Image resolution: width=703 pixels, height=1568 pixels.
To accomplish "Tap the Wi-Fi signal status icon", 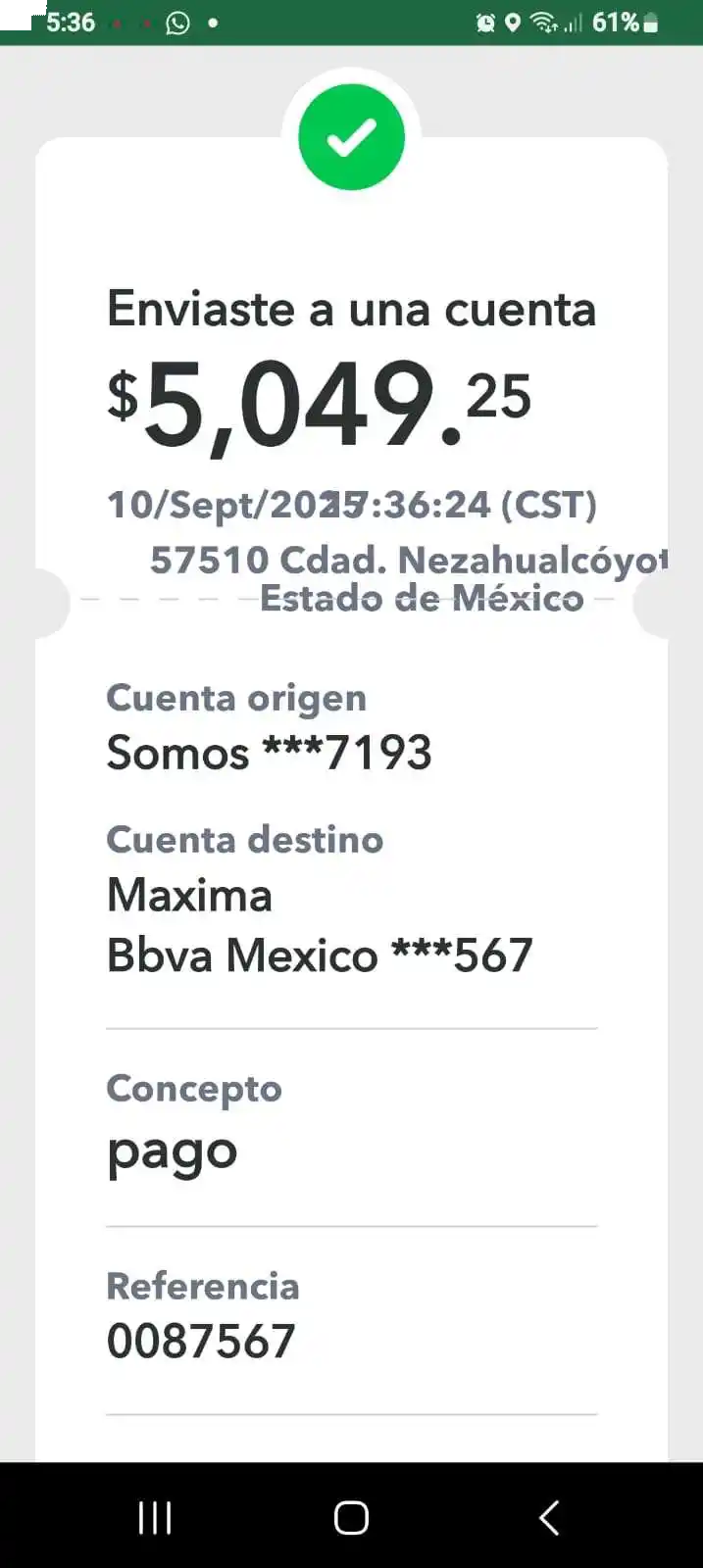I will [542, 23].
